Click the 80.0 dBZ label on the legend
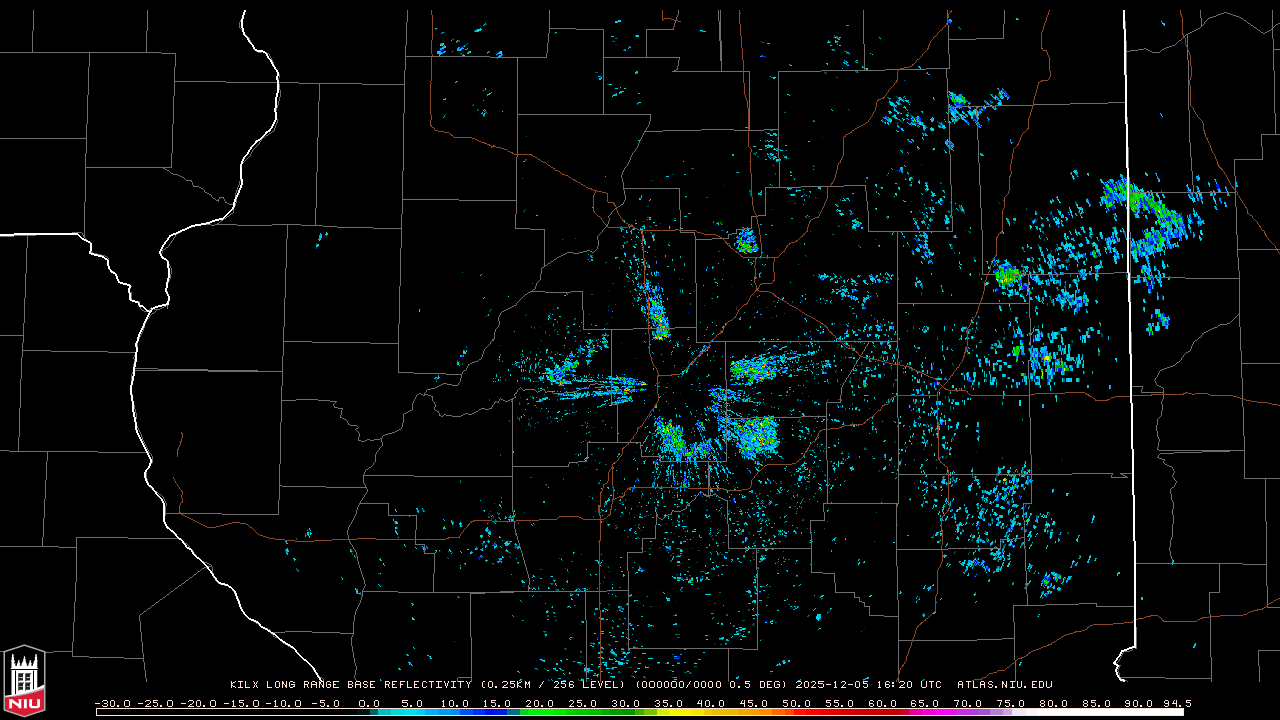 pyautogui.click(x=1054, y=703)
